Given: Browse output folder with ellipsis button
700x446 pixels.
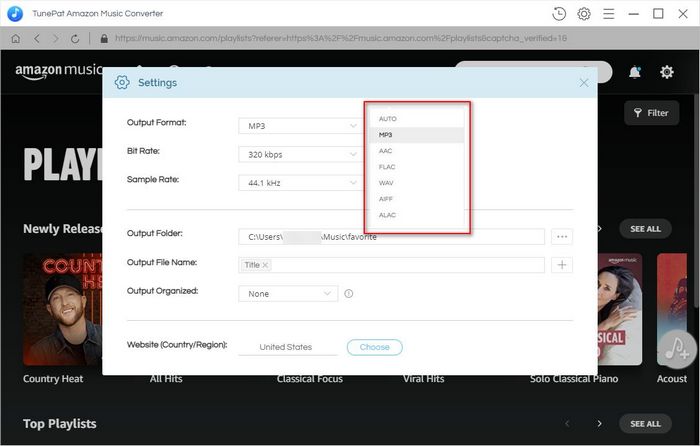Looking at the screenshot, I should click(562, 237).
